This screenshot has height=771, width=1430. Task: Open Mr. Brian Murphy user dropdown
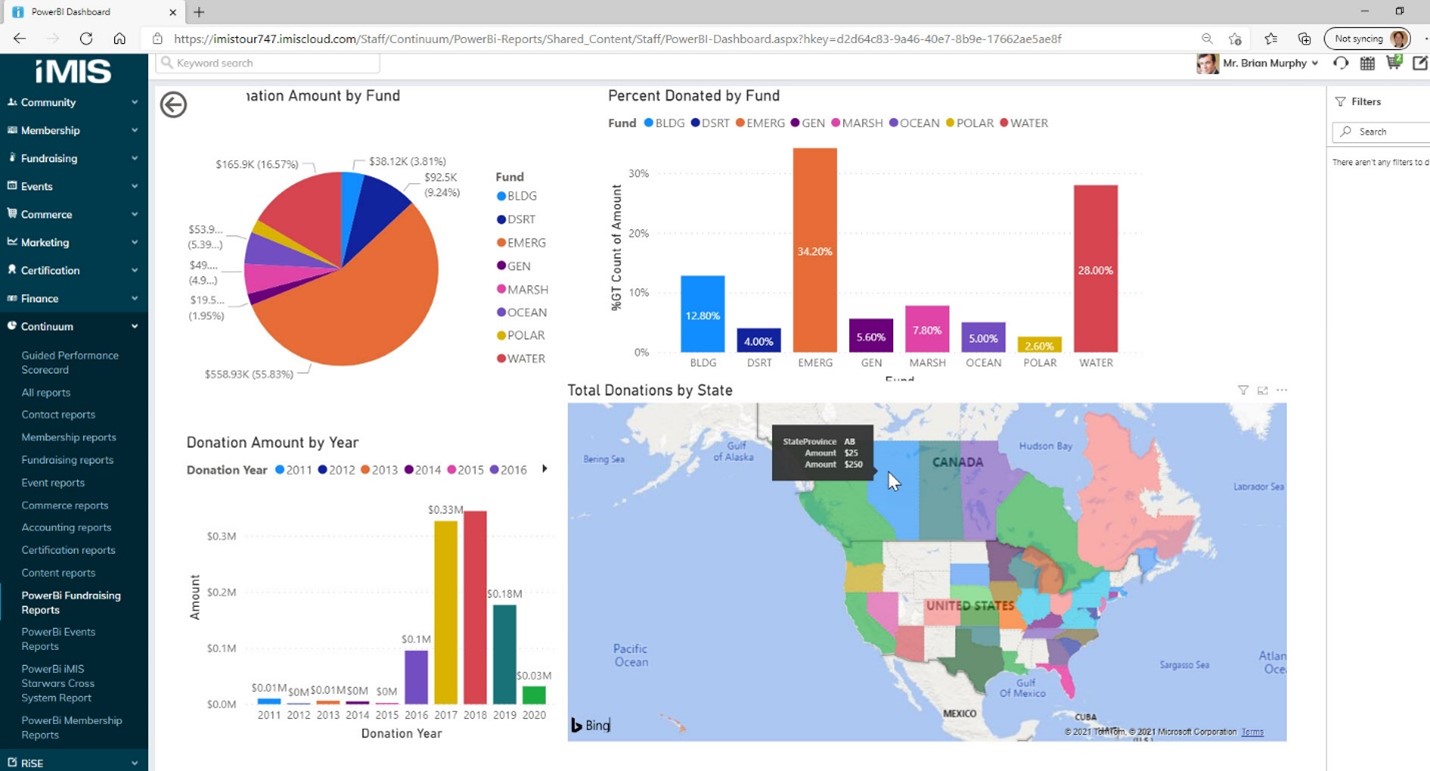[1270, 63]
